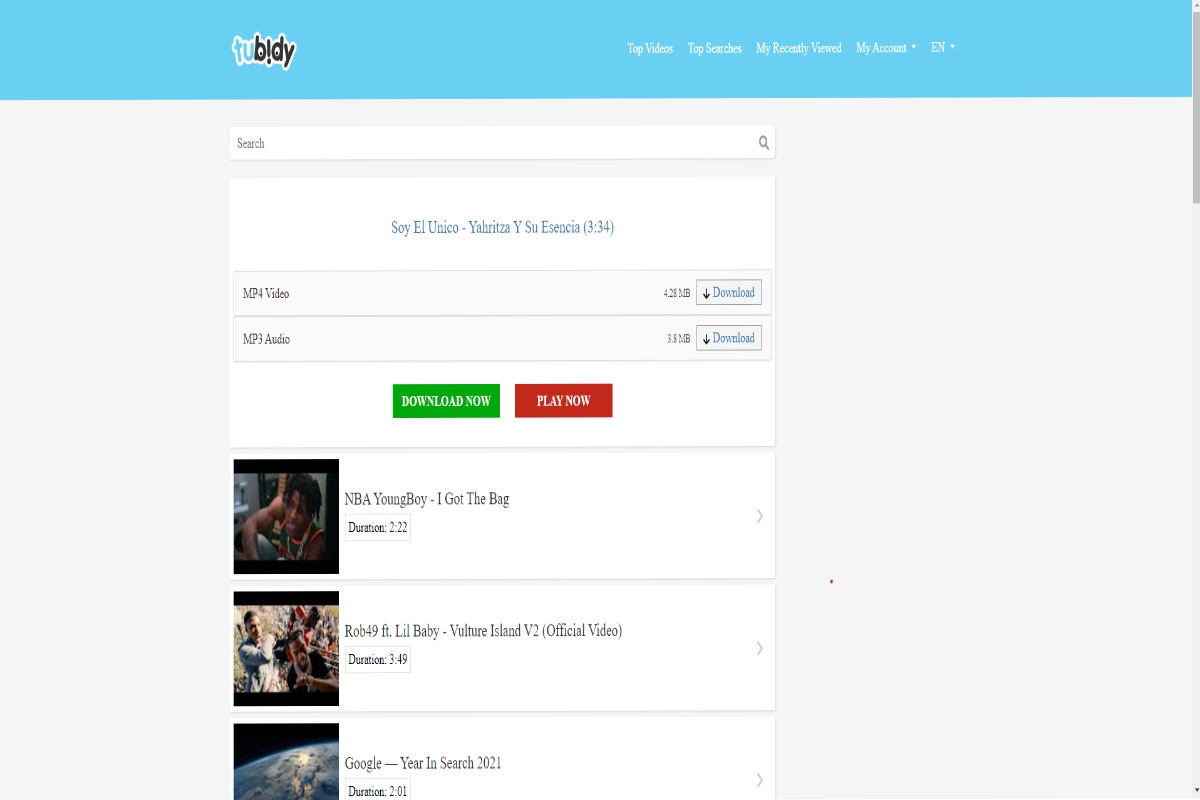The image size is (1200, 800).
Task: Click the MP3 Audio label
Action: (x=266, y=340)
